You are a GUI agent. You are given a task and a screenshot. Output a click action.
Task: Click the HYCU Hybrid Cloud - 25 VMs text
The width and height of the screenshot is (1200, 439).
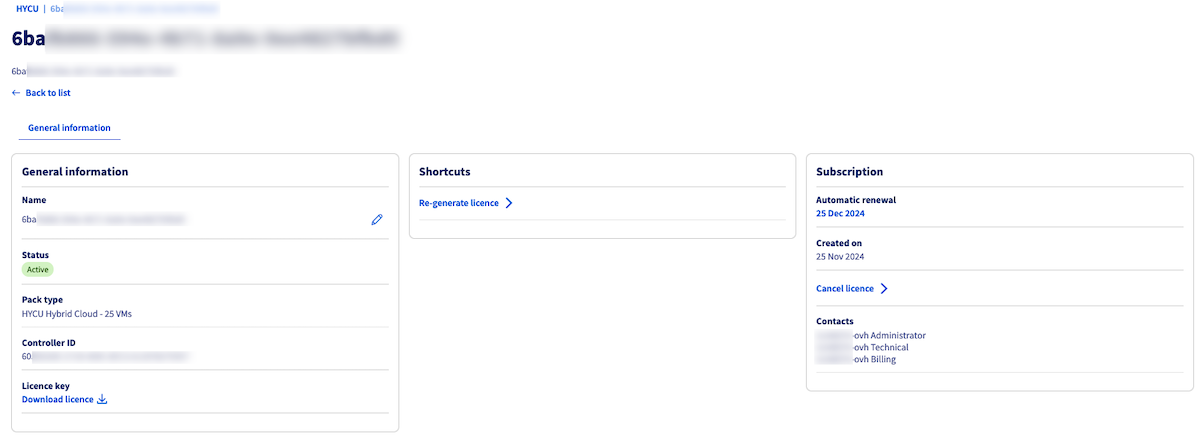77,314
